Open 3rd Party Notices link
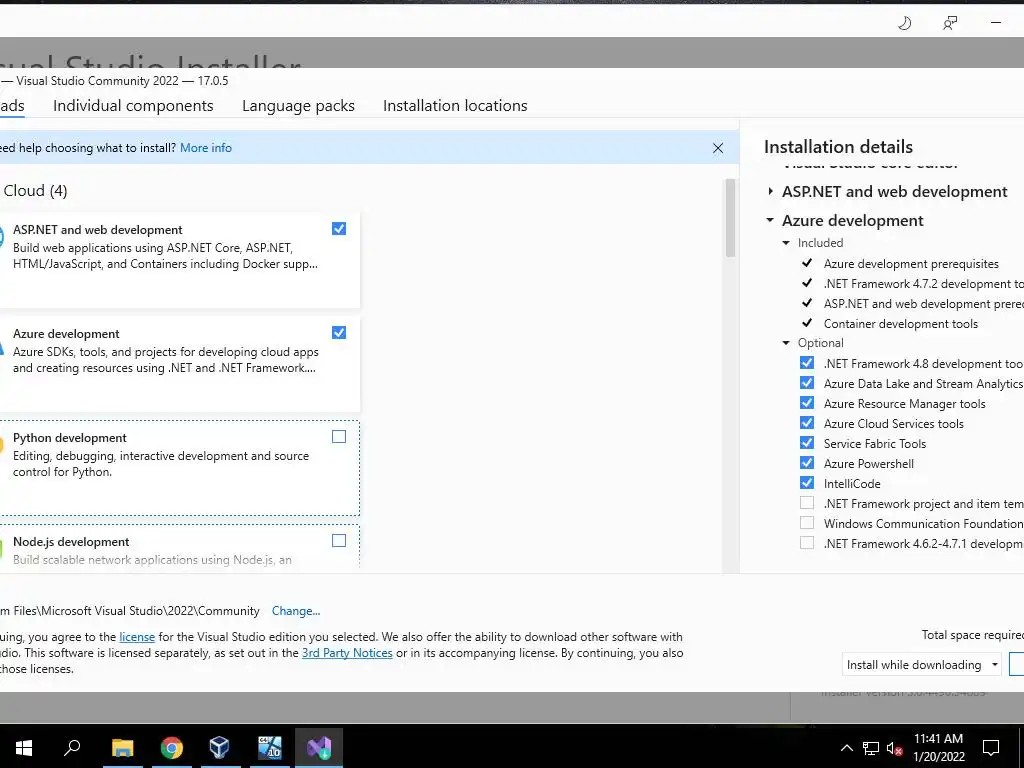The width and height of the screenshot is (1024, 768). tap(347, 653)
